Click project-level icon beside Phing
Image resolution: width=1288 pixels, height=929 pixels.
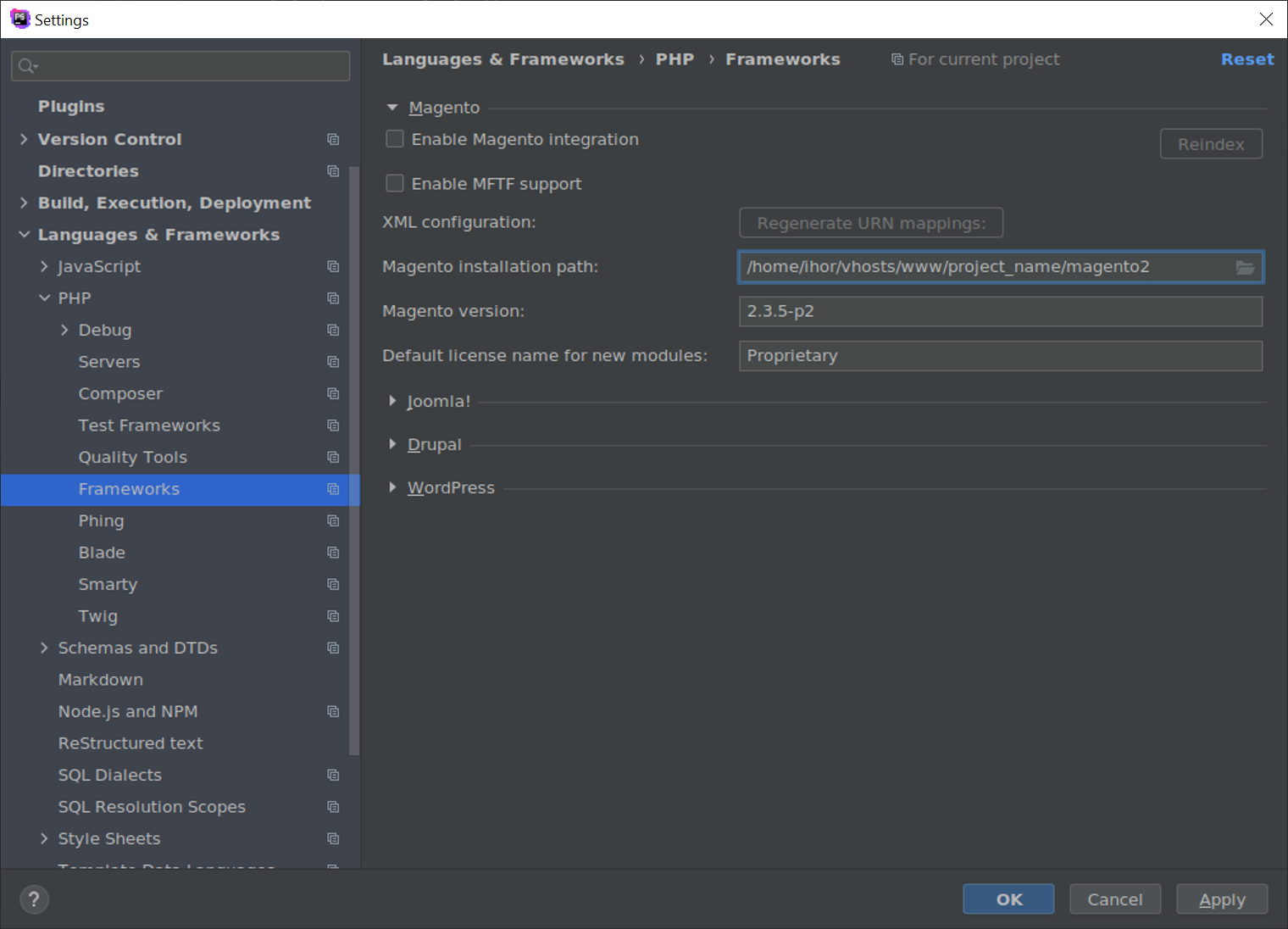333,520
